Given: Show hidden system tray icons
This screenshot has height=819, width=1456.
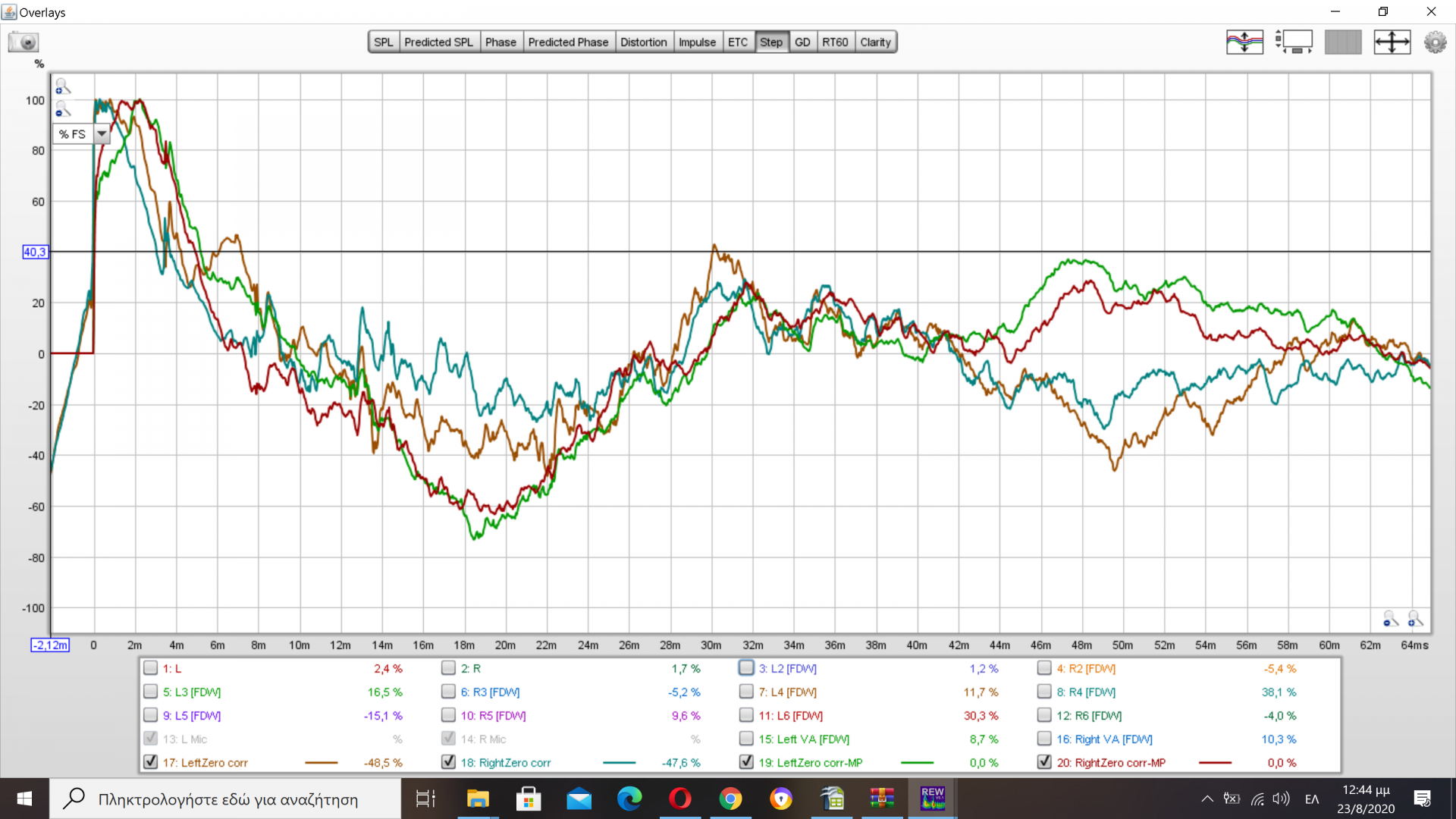Looking at the screenshot, I should click(x=1207, y=799).
